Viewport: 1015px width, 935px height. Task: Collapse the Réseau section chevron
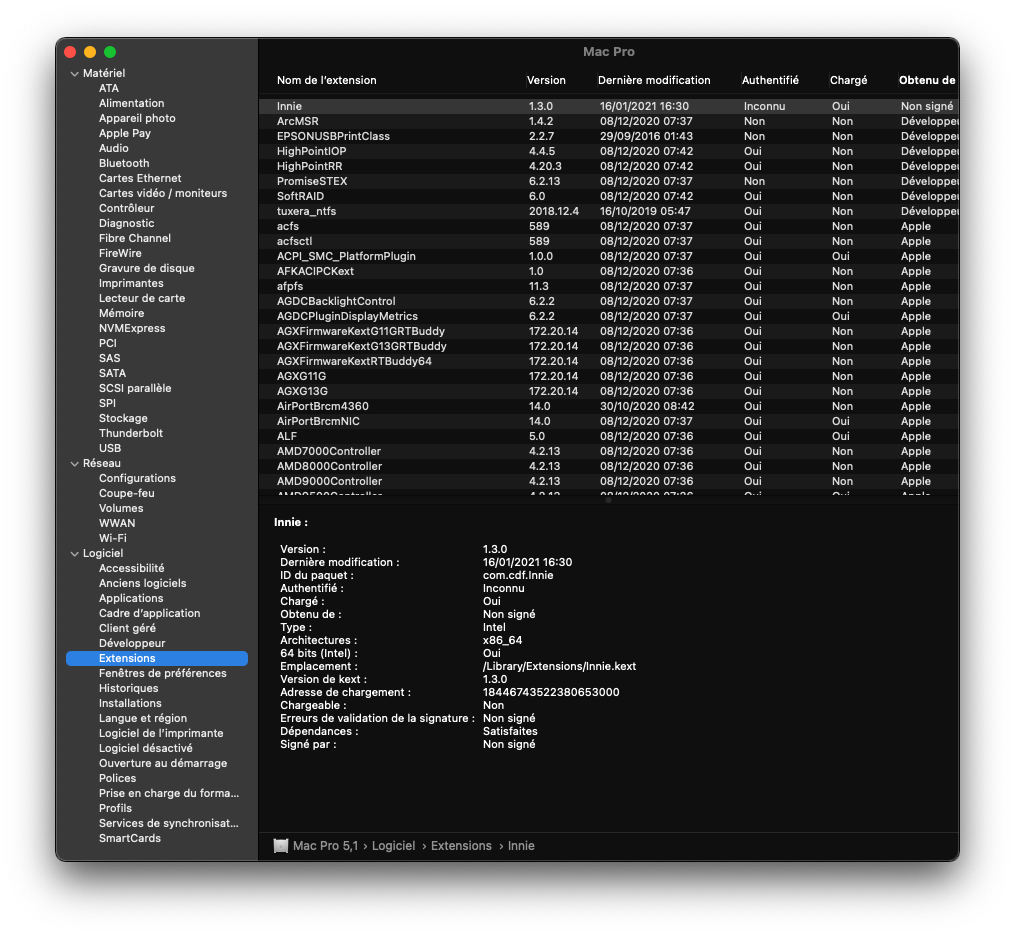pyautogui.click(x=74, y=464)
